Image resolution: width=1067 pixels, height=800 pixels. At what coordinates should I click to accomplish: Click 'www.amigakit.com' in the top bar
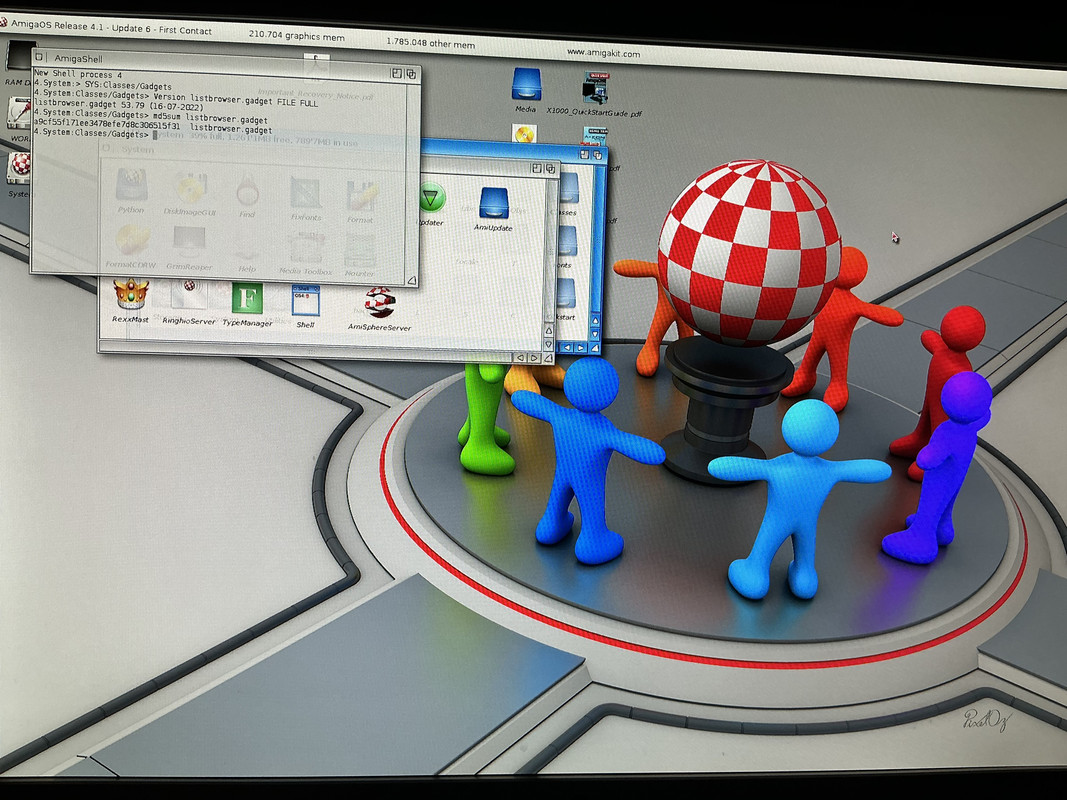(x=603, y=53)
